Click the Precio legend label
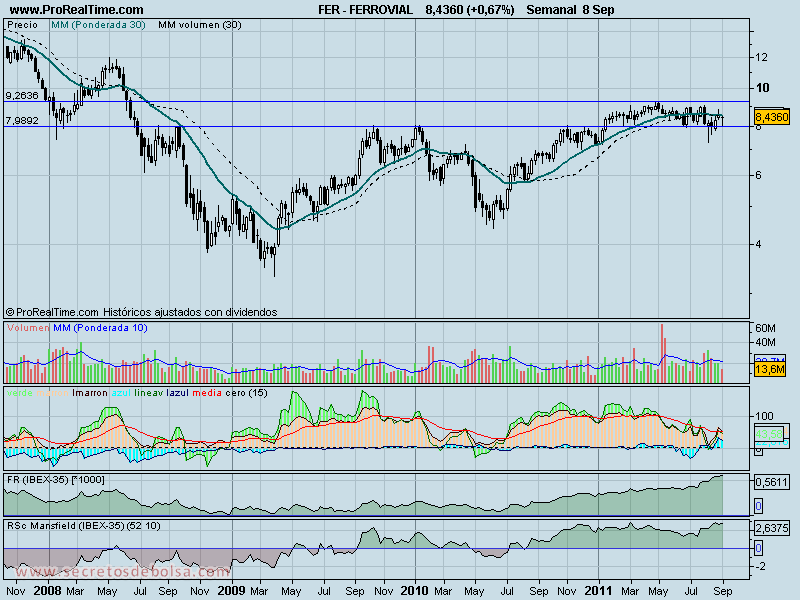Screen dimensions: 800x600 pos(22,25)
